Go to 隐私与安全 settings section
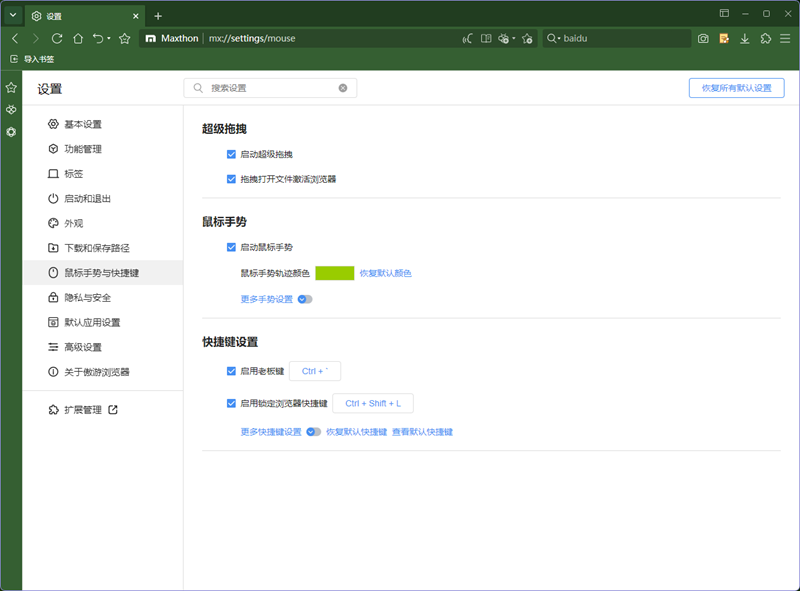800x591 pixels. click(87, 298)
